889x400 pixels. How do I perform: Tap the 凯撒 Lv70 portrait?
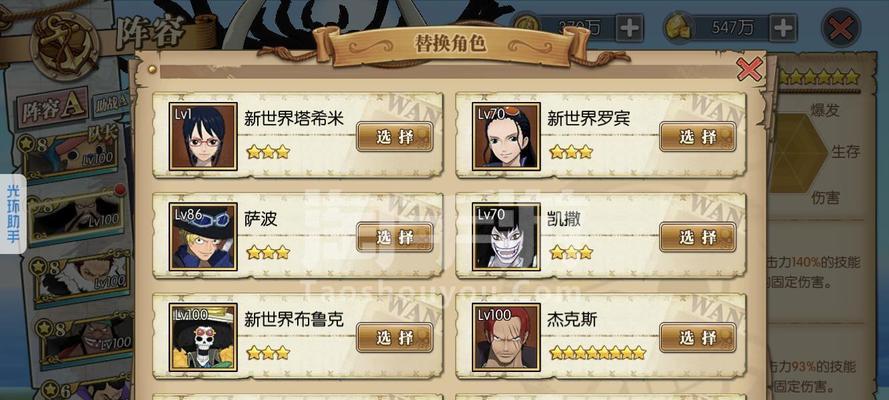point(506,237)
